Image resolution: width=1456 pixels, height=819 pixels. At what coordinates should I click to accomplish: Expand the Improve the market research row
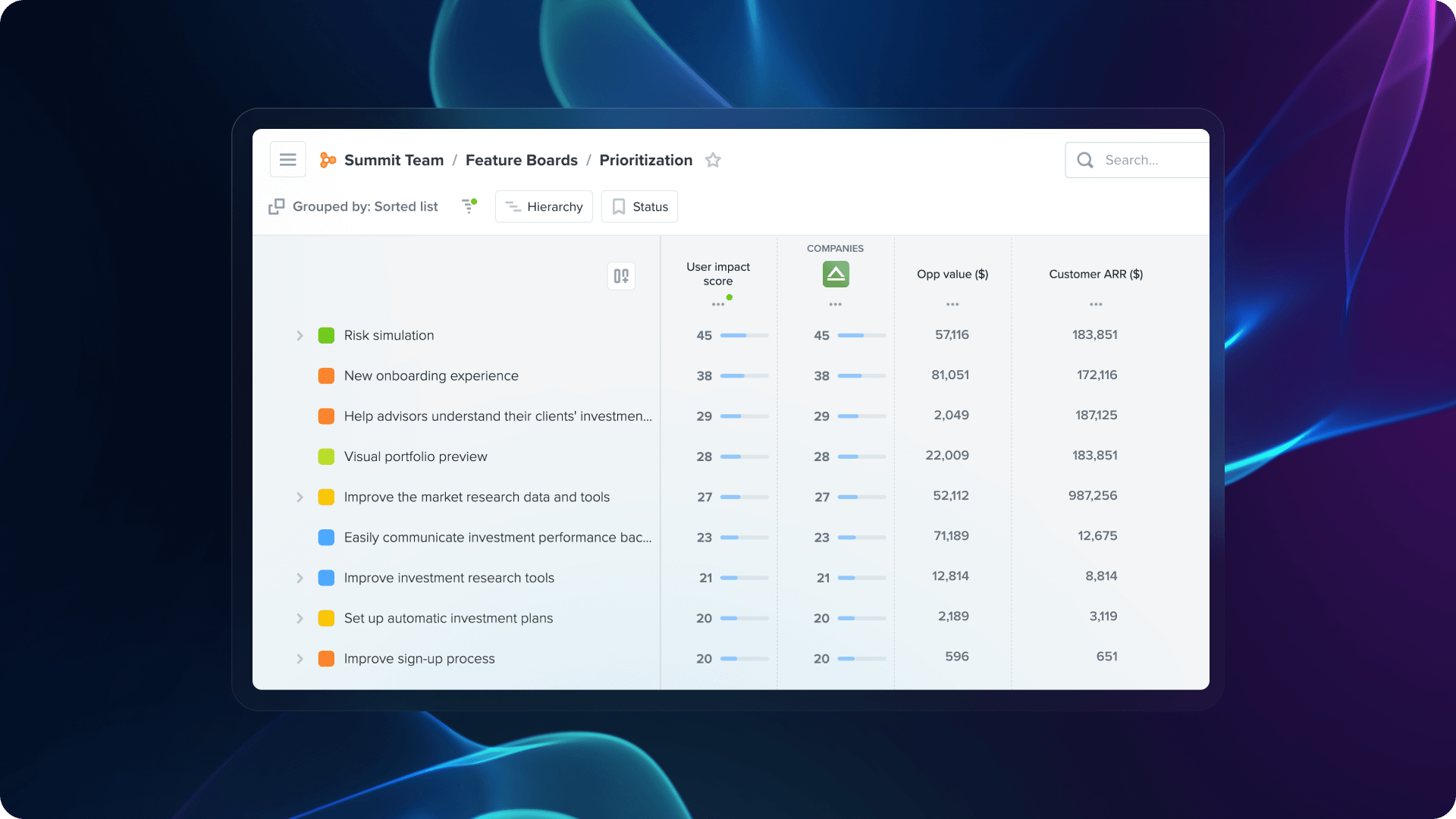(301, 496)
